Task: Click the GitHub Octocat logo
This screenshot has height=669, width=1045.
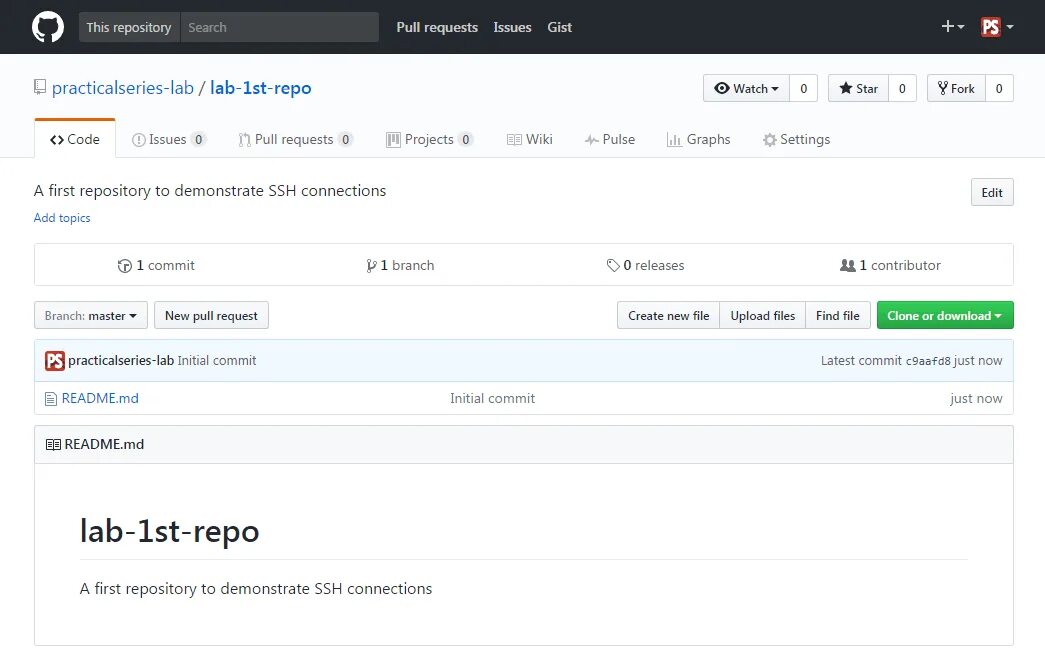Action: click(48, 27)
